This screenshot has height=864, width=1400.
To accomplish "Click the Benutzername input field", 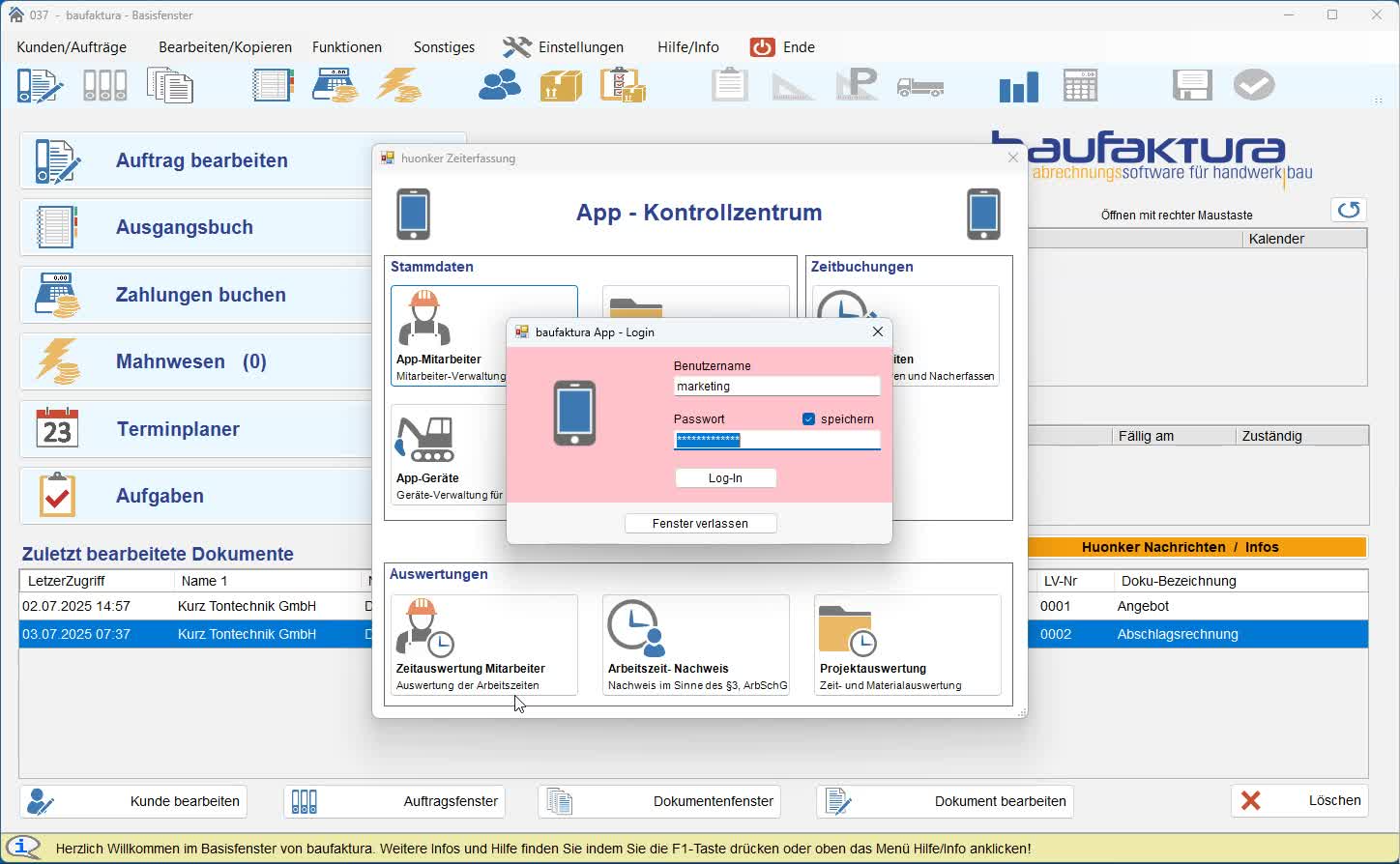I will pos(777,387).
